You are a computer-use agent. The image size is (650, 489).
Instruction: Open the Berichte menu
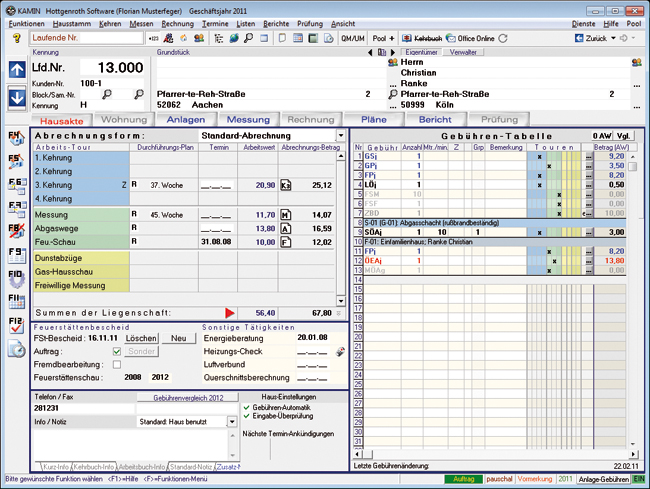pyautogui.click(x=276, y=24)
